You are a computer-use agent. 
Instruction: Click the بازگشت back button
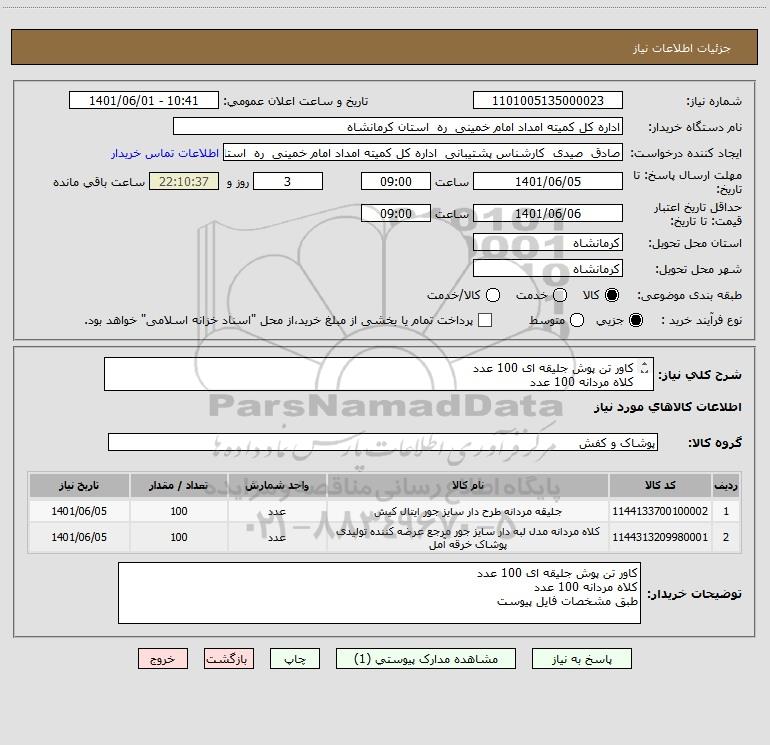pos(229,659)
